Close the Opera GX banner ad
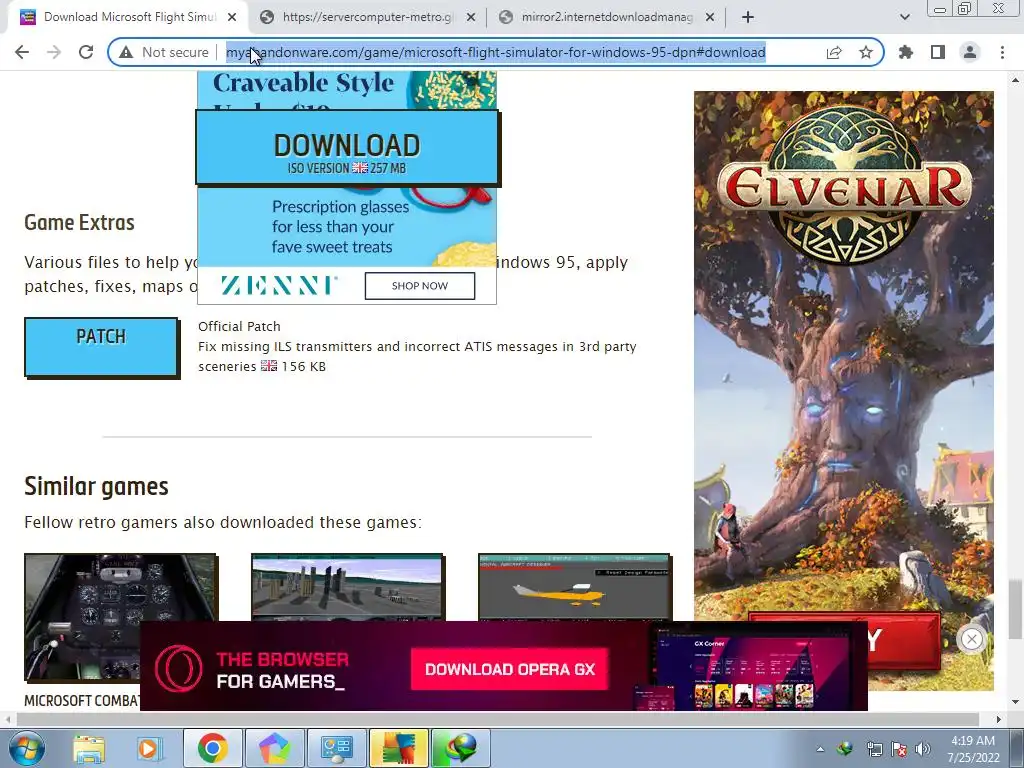The height and width of the screenshot is (768, 1024). (x=972, y=639)
